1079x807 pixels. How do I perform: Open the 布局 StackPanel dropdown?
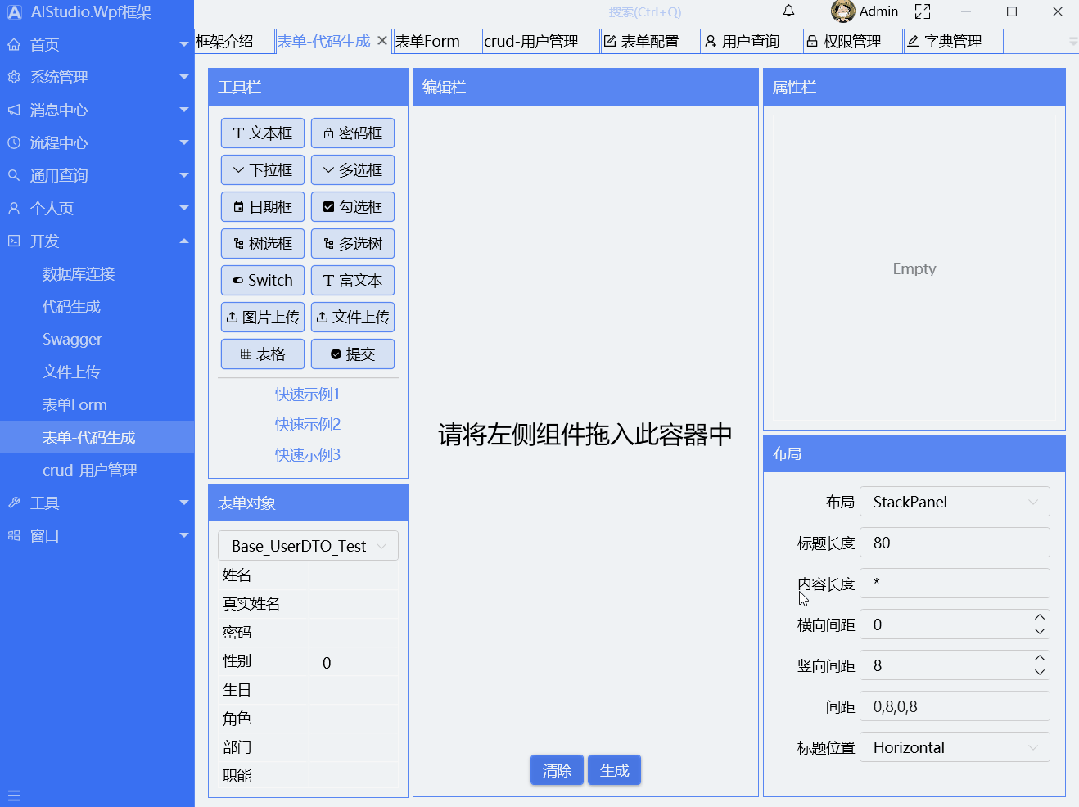tap(955, 502)
